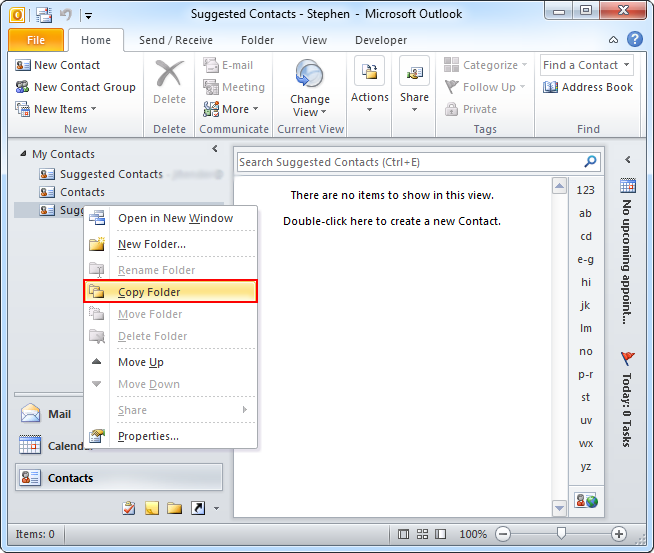Click the Find a Contact box
The width and height of the screenshot is (654, 553).
point(587,65)
